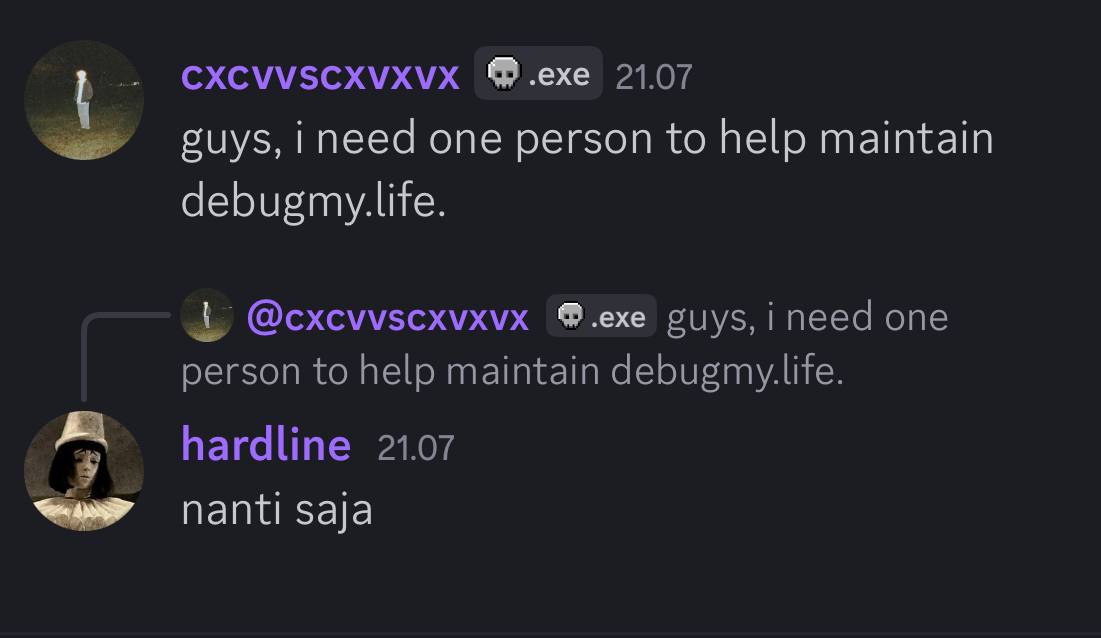Click the .exe text in reply preview tag
Image resolution: width=1101 pixels, height=638 pixels.
pyautogui.click(x=619, y=318)
